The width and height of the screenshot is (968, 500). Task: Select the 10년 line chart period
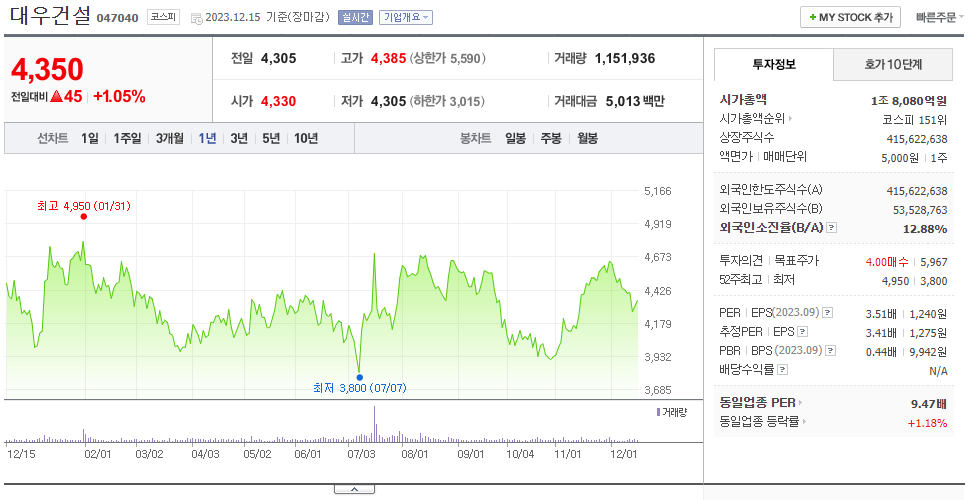pos(306,138)
